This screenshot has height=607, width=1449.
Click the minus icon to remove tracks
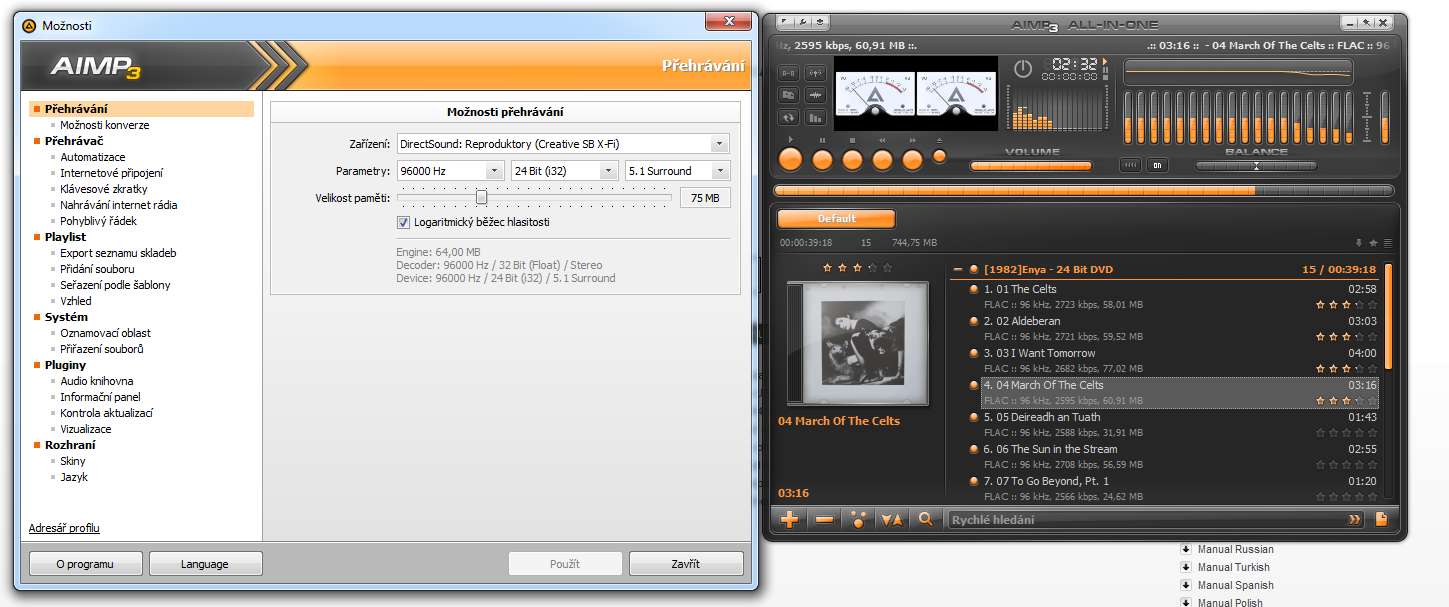[824, 520]
